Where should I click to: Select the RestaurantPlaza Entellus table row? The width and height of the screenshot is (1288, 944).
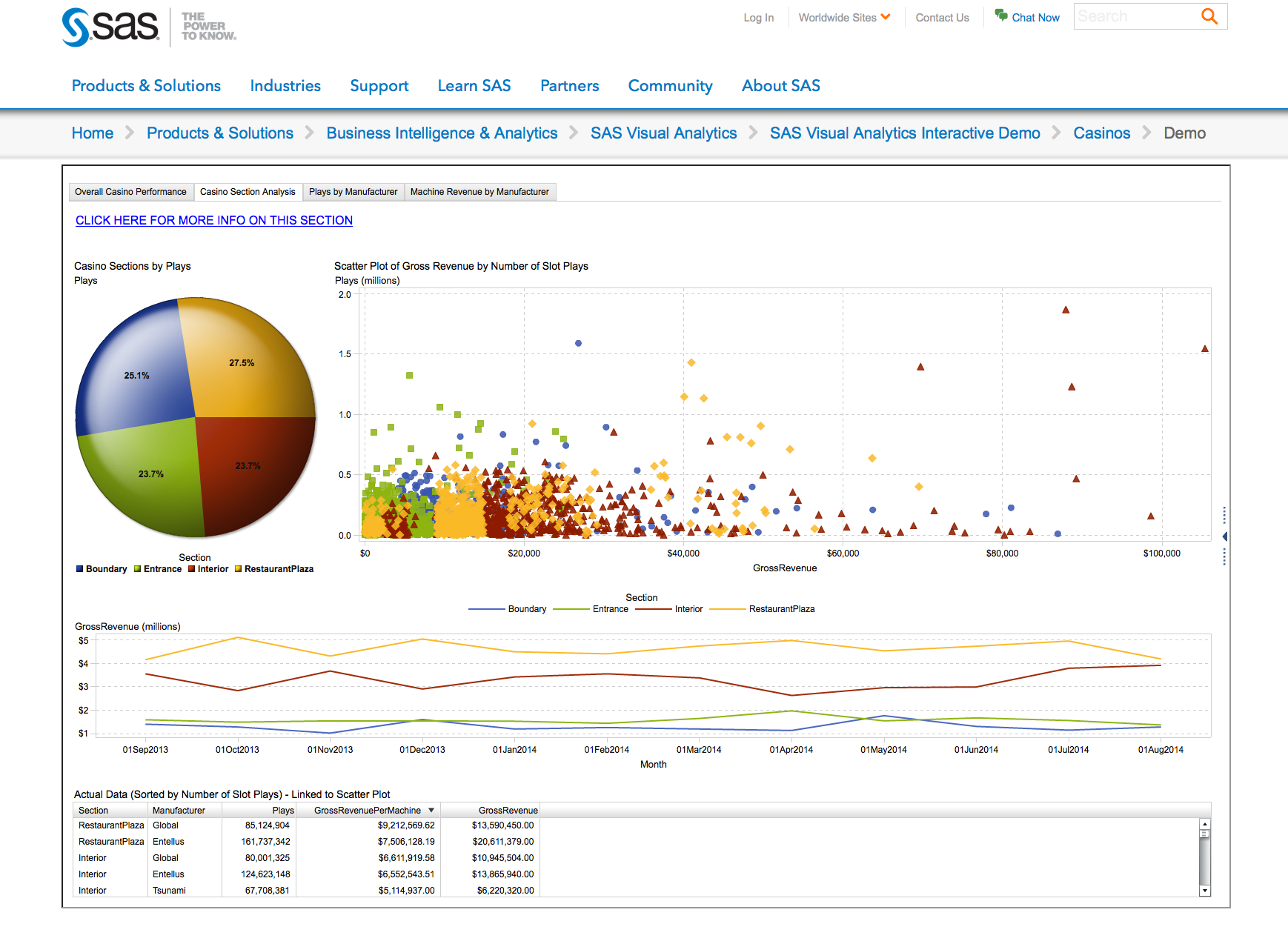click(307, 842)
